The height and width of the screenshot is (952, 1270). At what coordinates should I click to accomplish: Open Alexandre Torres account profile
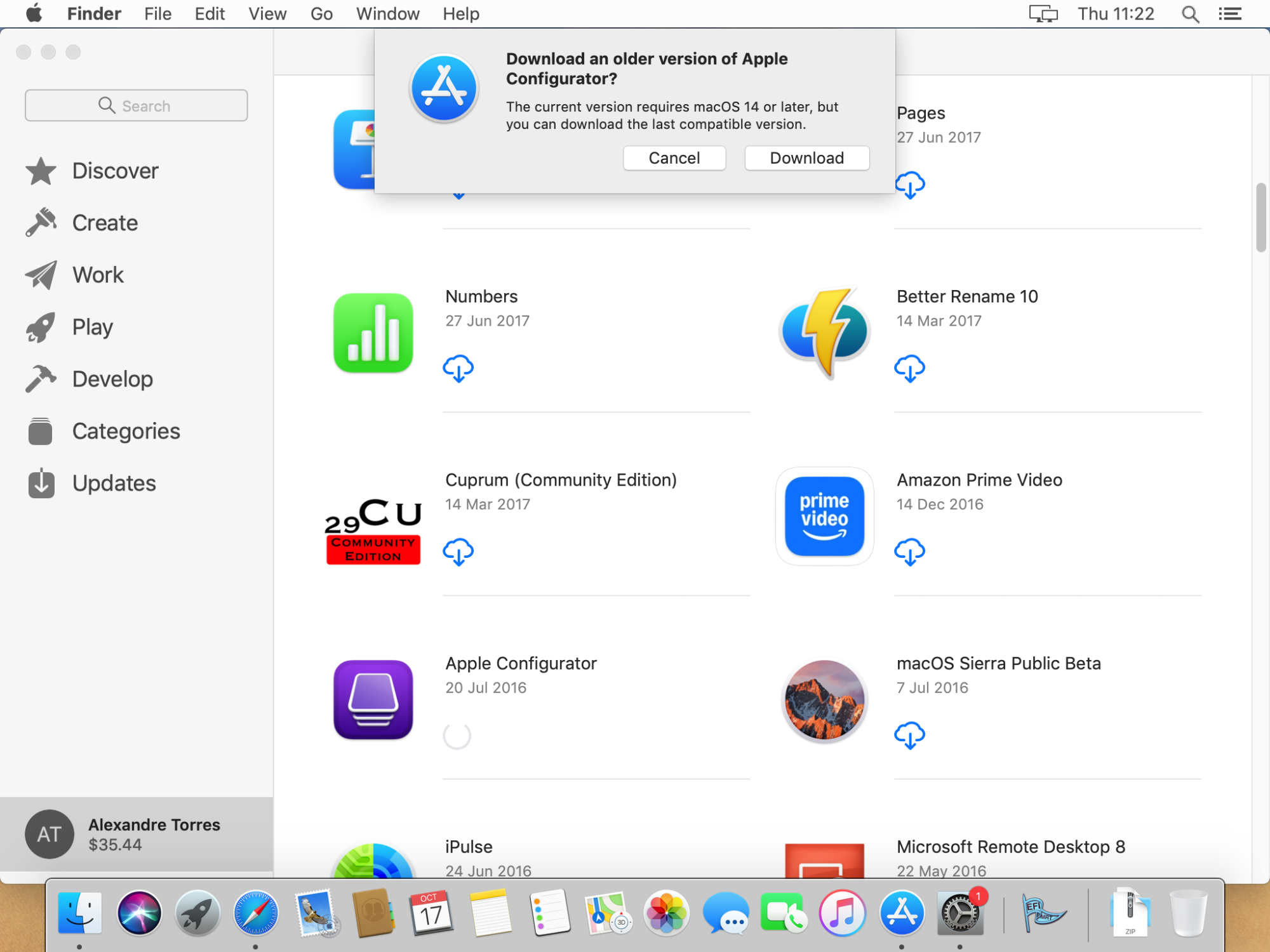tap(137, 834)
